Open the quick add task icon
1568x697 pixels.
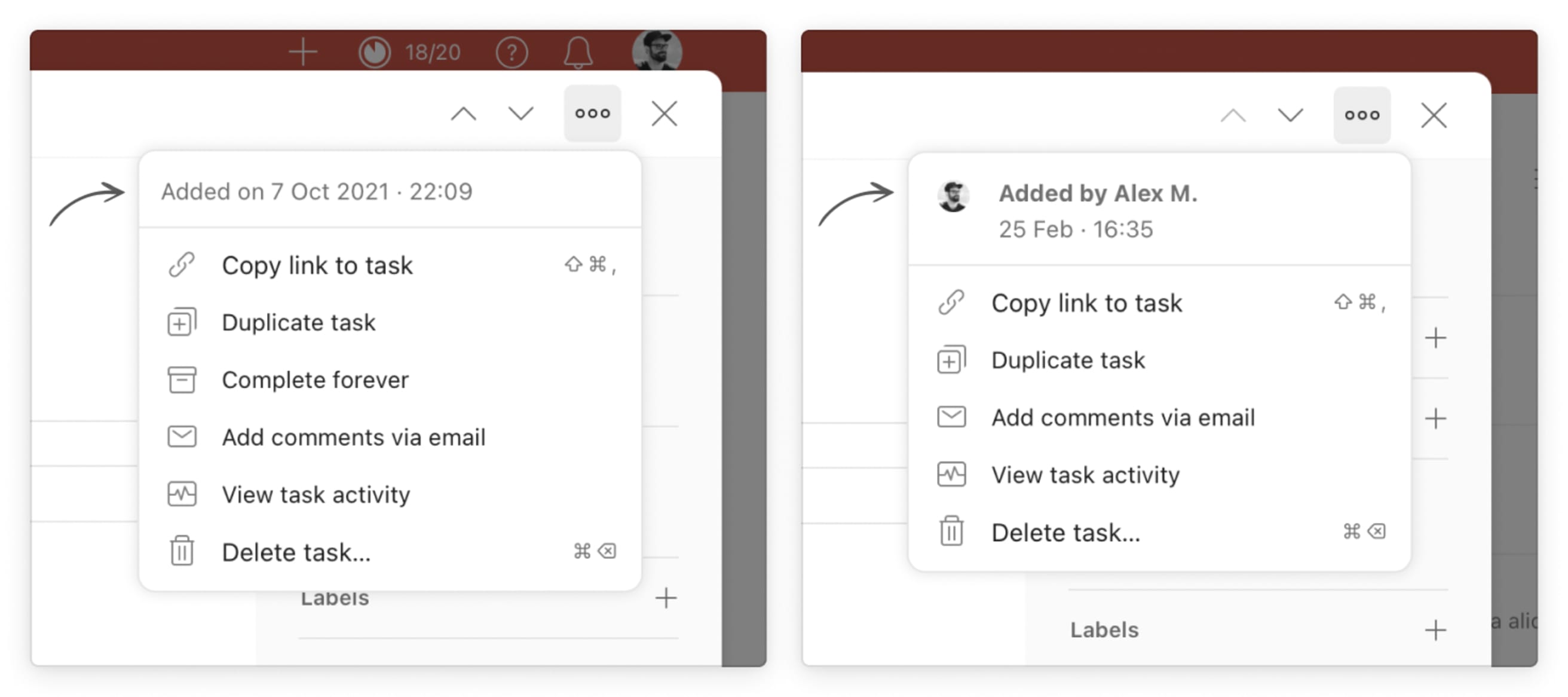302,52
